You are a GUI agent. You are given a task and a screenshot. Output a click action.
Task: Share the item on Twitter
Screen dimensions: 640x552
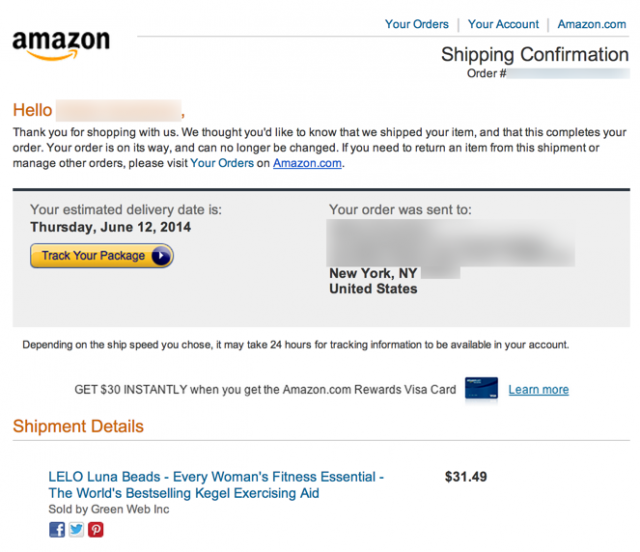pyautogui.click(x=76, y=530)
